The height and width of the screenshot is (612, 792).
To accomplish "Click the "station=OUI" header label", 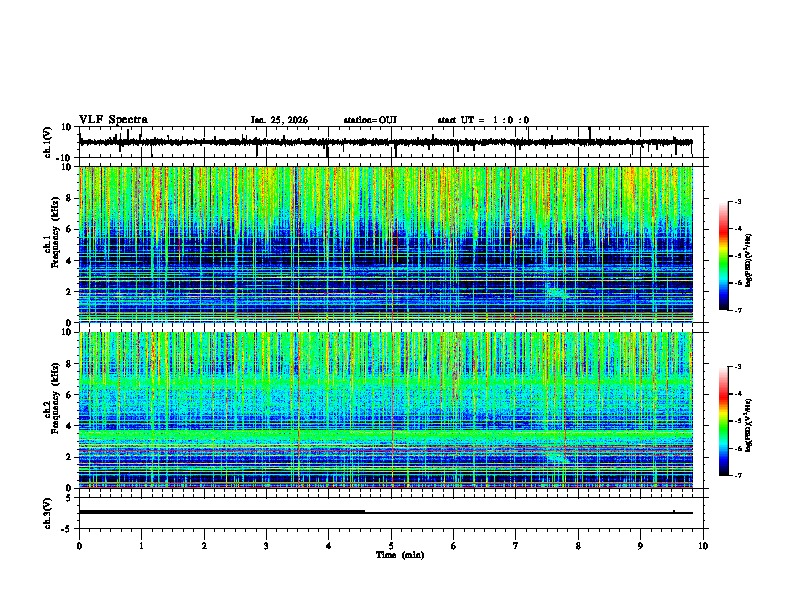I will point(370,120).
